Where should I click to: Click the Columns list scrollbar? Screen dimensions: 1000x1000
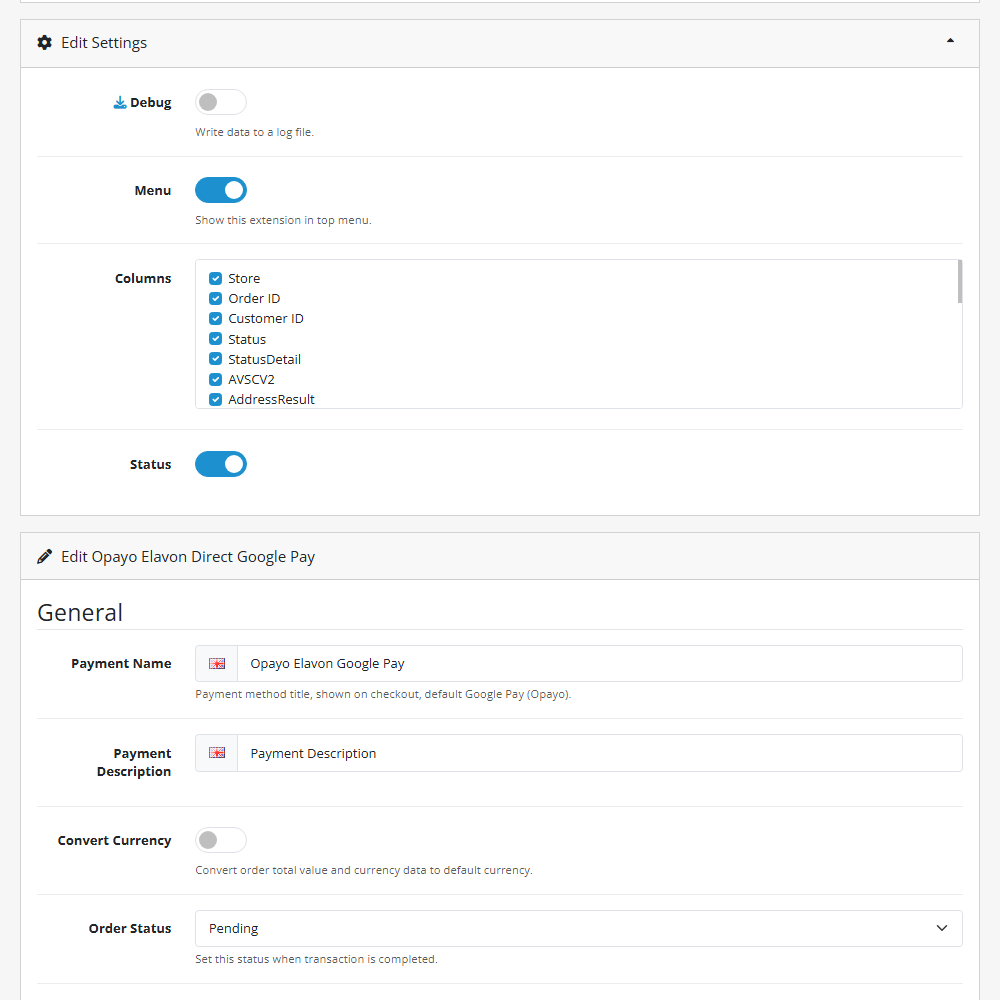tap(960, 282)
